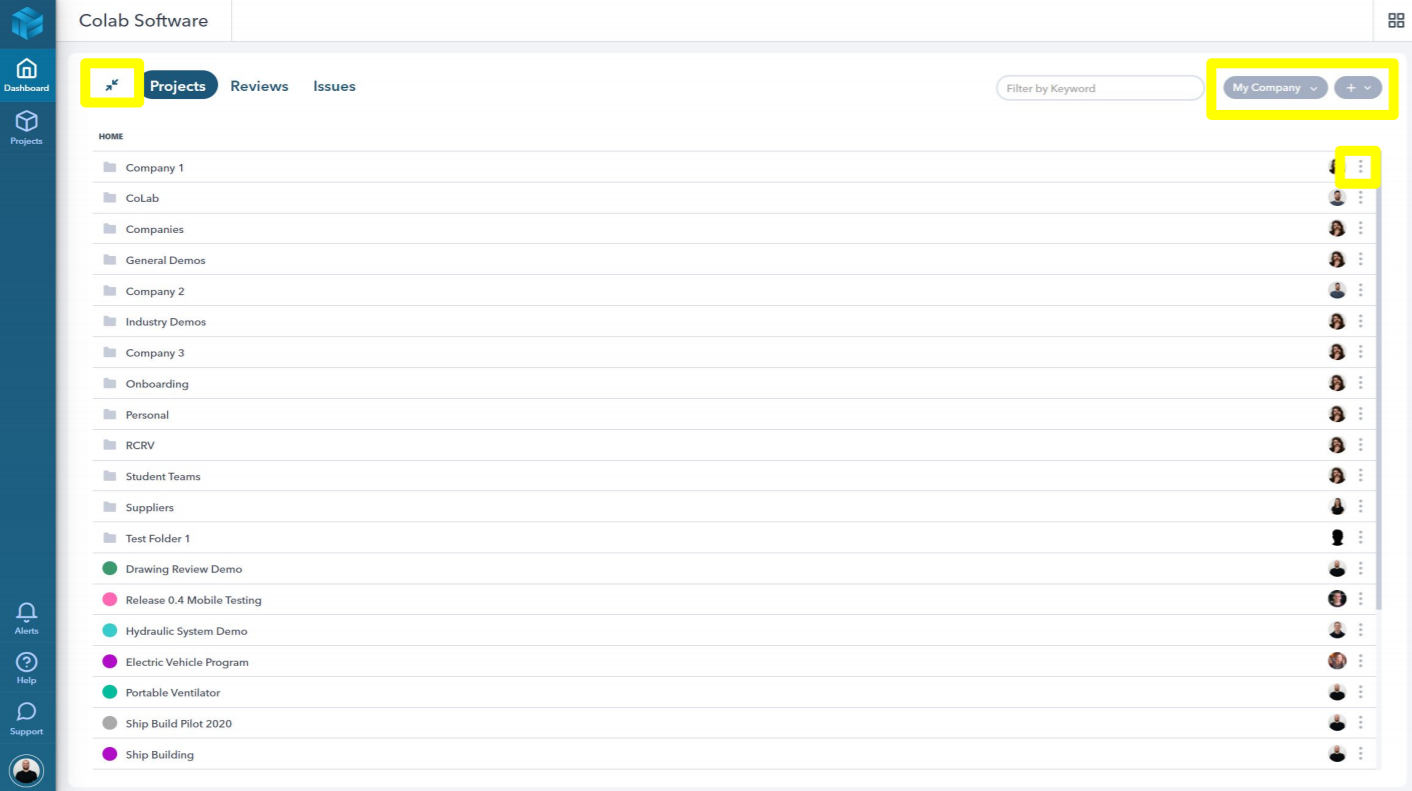Click the Colab cube logo
Viewport: 1412px width, 791px height.
pos(27,22)
